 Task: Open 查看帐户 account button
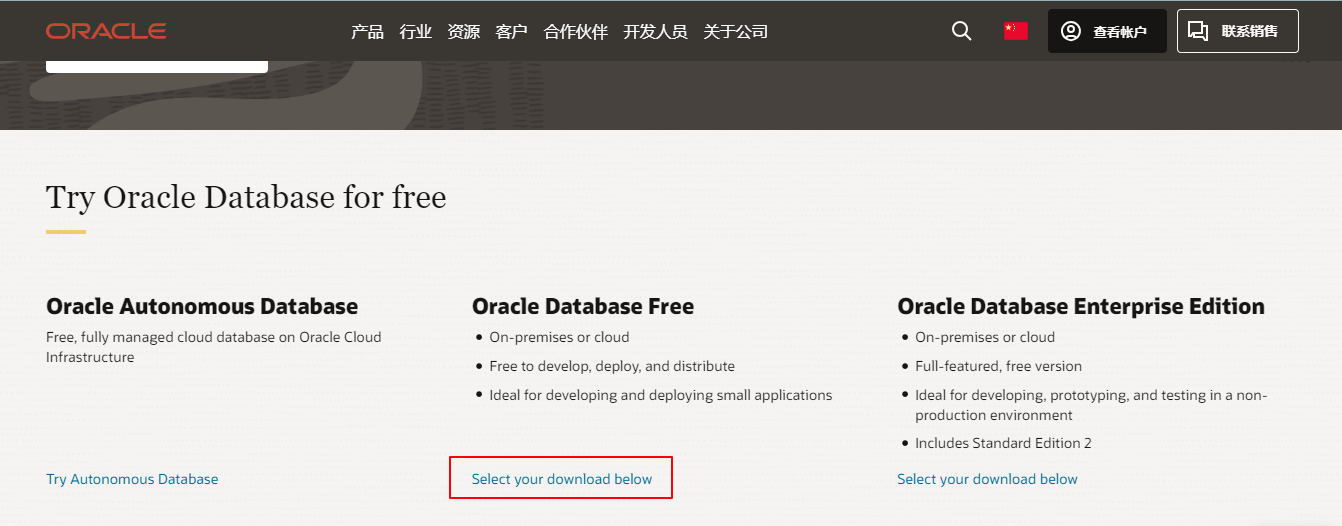click(1107, 31)
